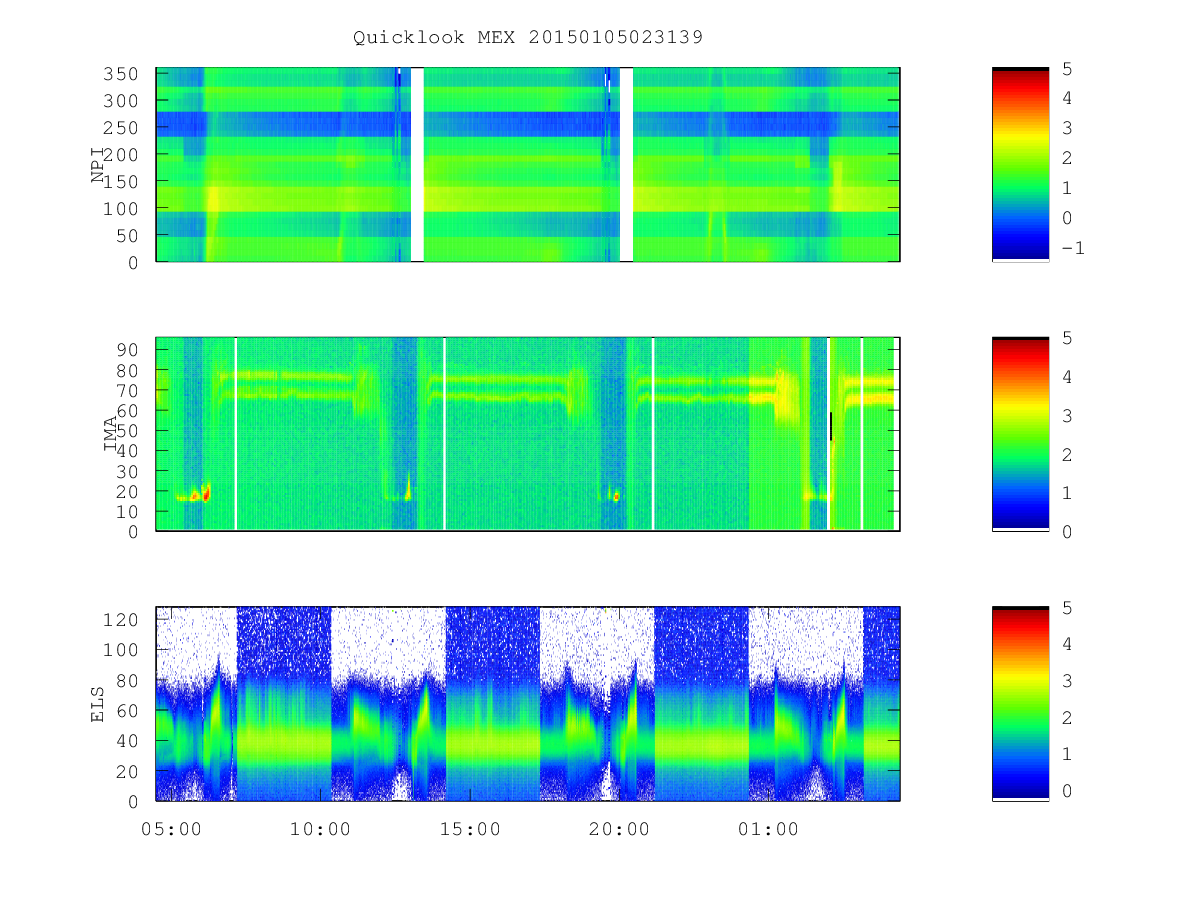Image resolution: width=1200 pixels, height=900 pixels.
Task: Click the ELS panel color scale bar
Action: (1020, 704)
